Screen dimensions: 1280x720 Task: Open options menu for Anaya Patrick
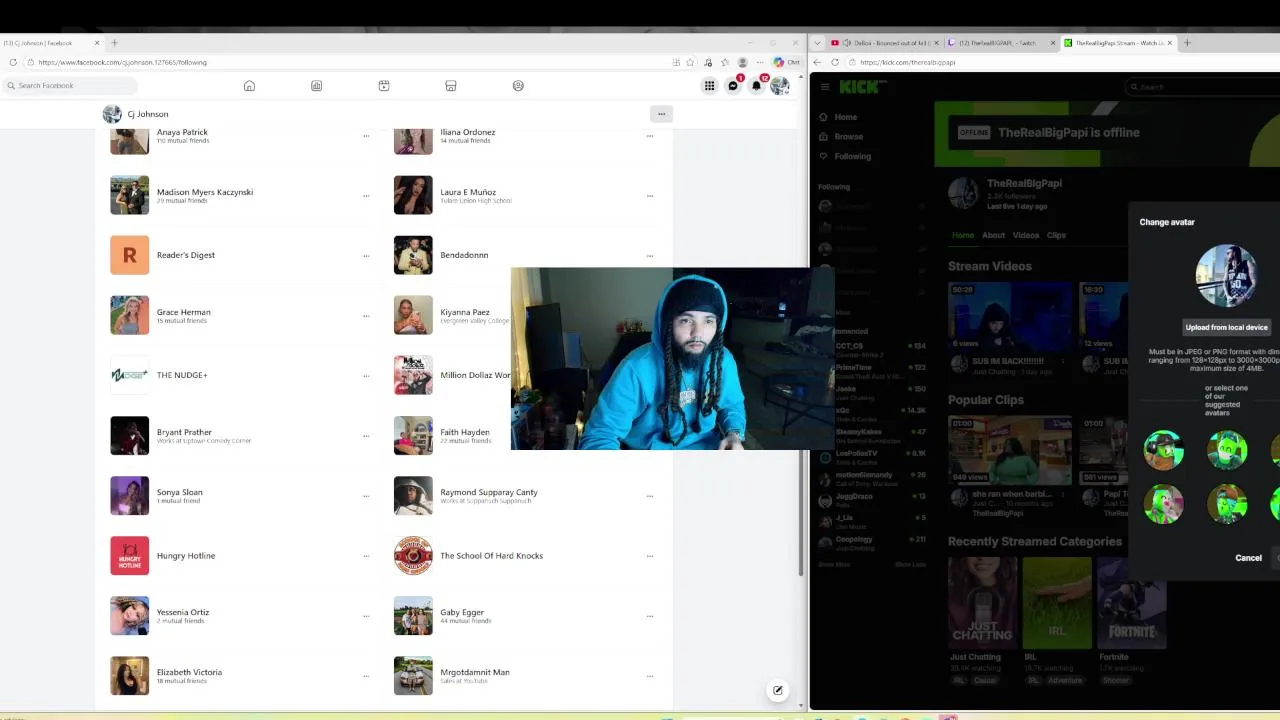[x=366, y=135]
